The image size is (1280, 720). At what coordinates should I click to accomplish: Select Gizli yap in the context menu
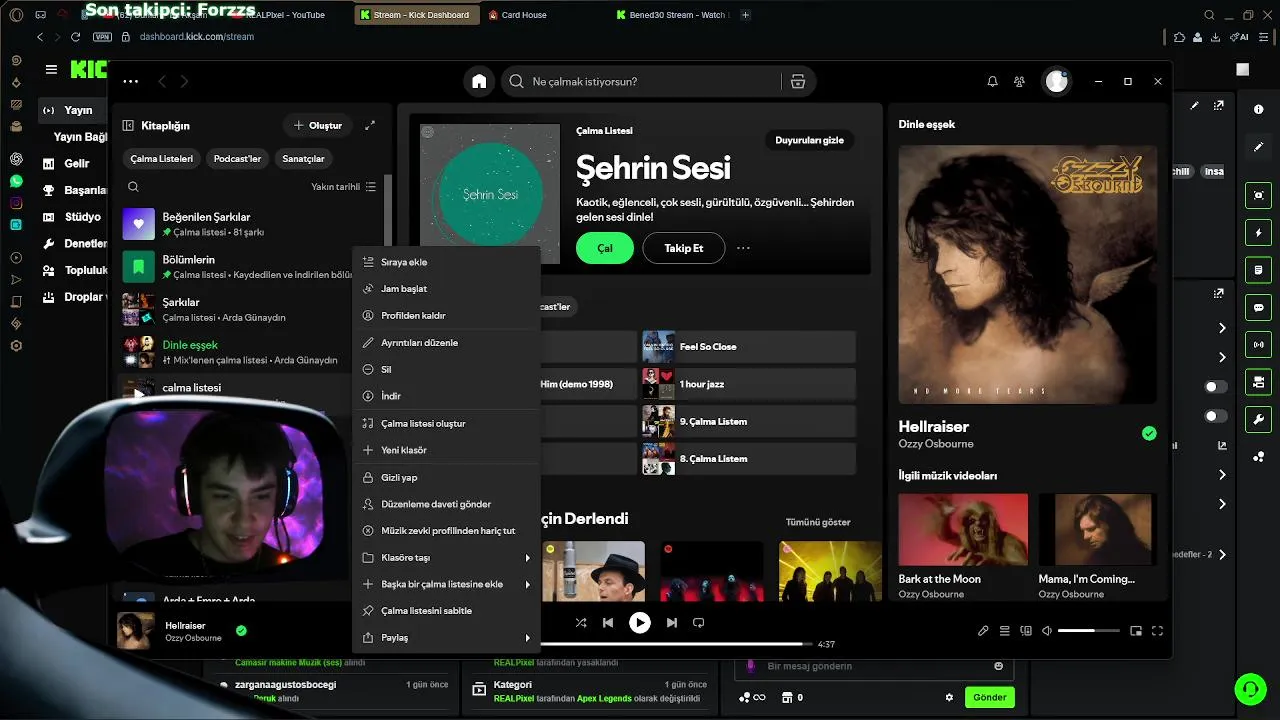click(445, 478)
